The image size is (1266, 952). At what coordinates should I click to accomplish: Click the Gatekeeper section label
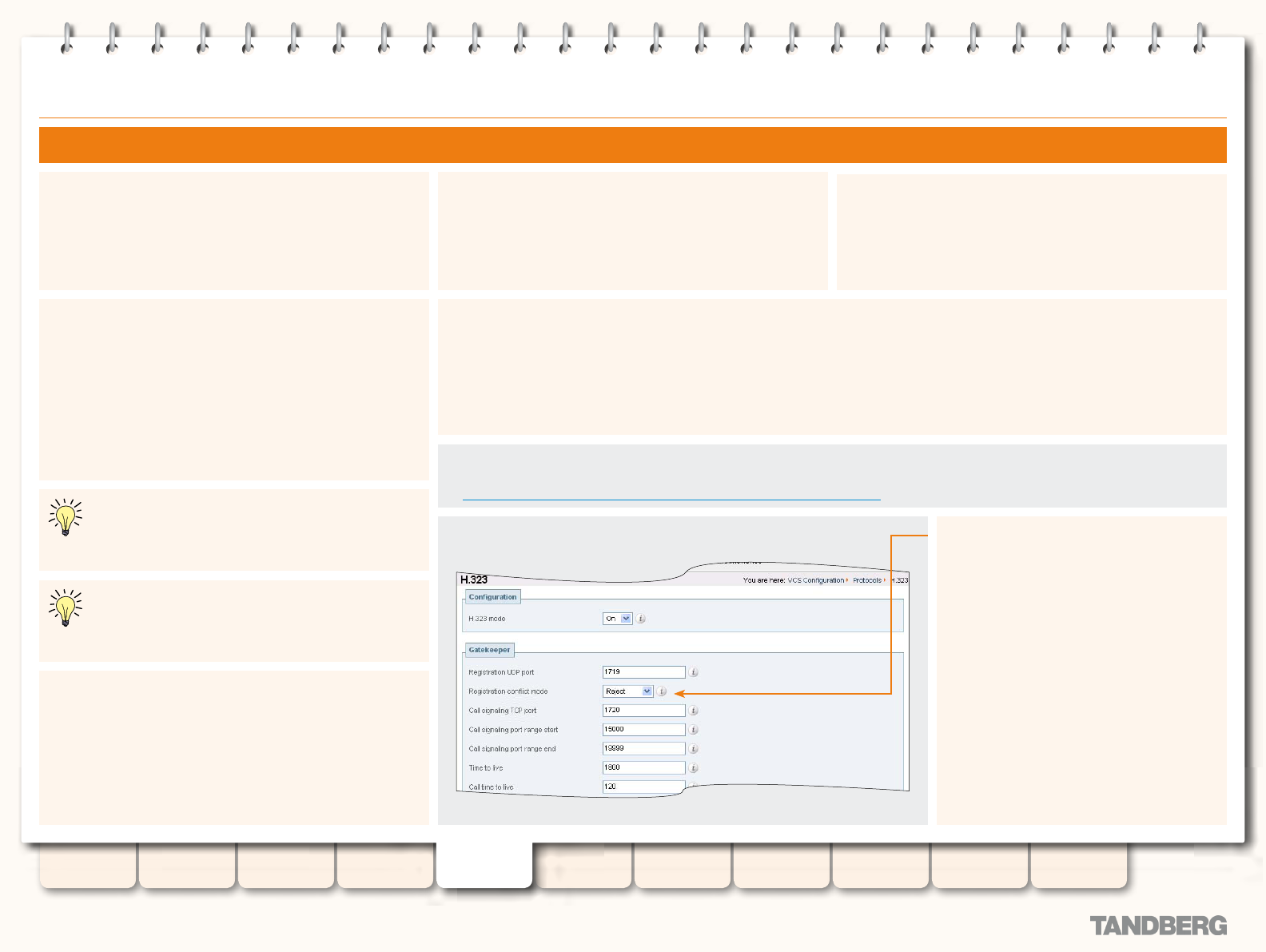[489, 650]
